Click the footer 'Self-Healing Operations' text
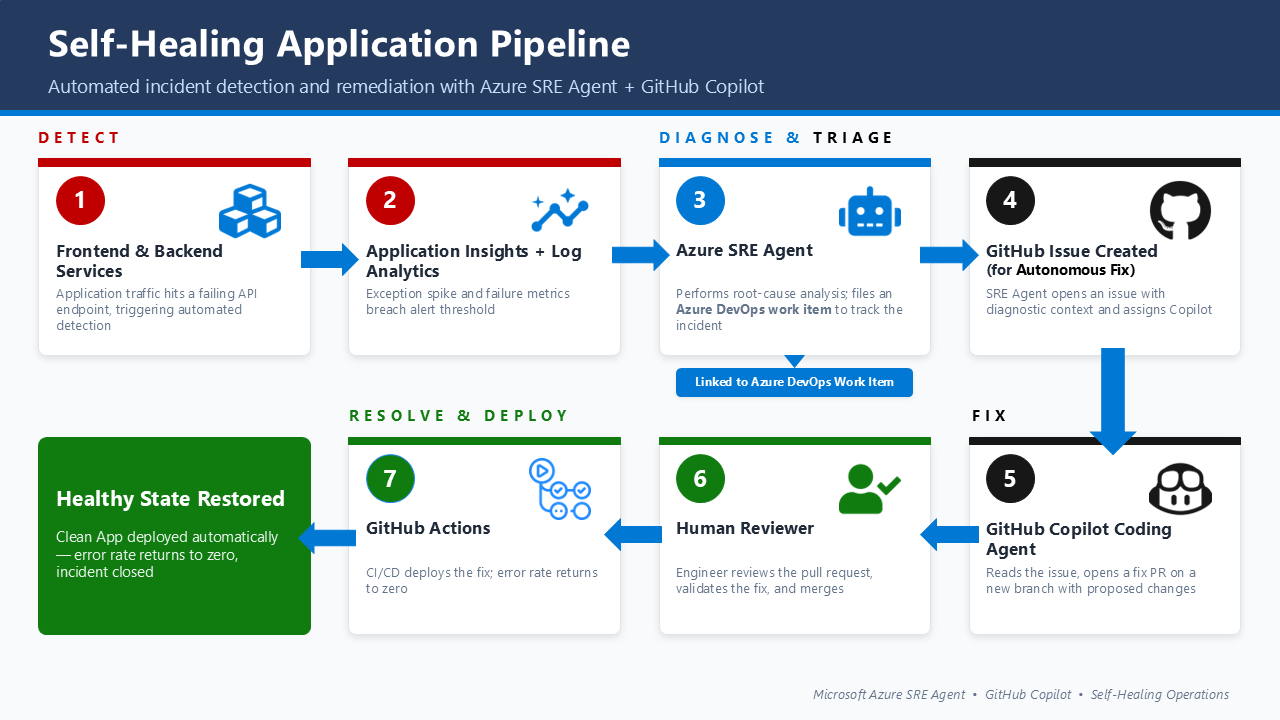Image resolution: width=1280 pixels, height=720 pixels. [x=1160, y=694]
